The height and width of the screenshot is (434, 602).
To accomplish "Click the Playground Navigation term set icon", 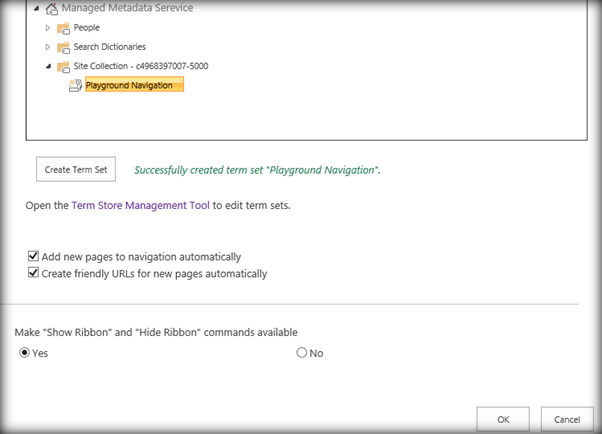I will point(75,85).
